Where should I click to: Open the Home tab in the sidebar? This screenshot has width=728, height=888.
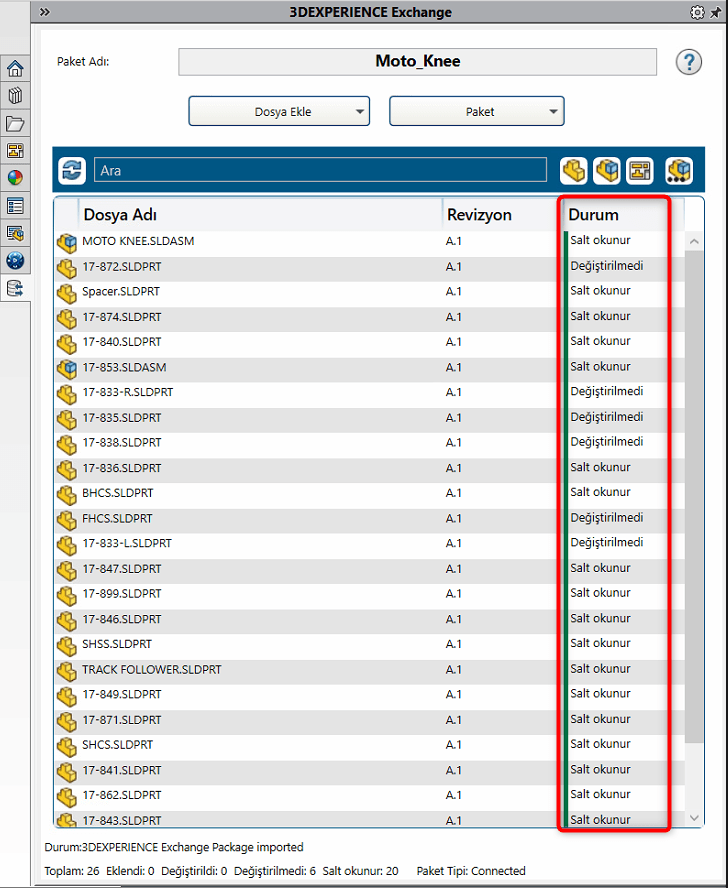click(15, 69)
